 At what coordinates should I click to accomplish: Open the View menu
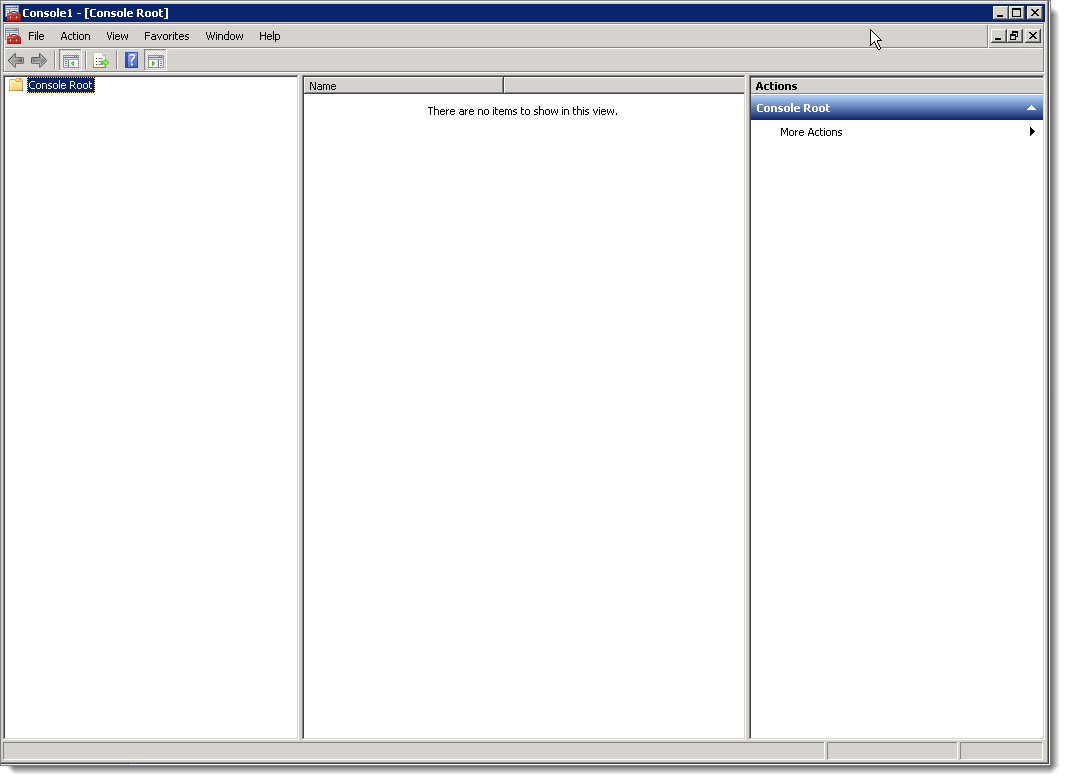(117, 36)
